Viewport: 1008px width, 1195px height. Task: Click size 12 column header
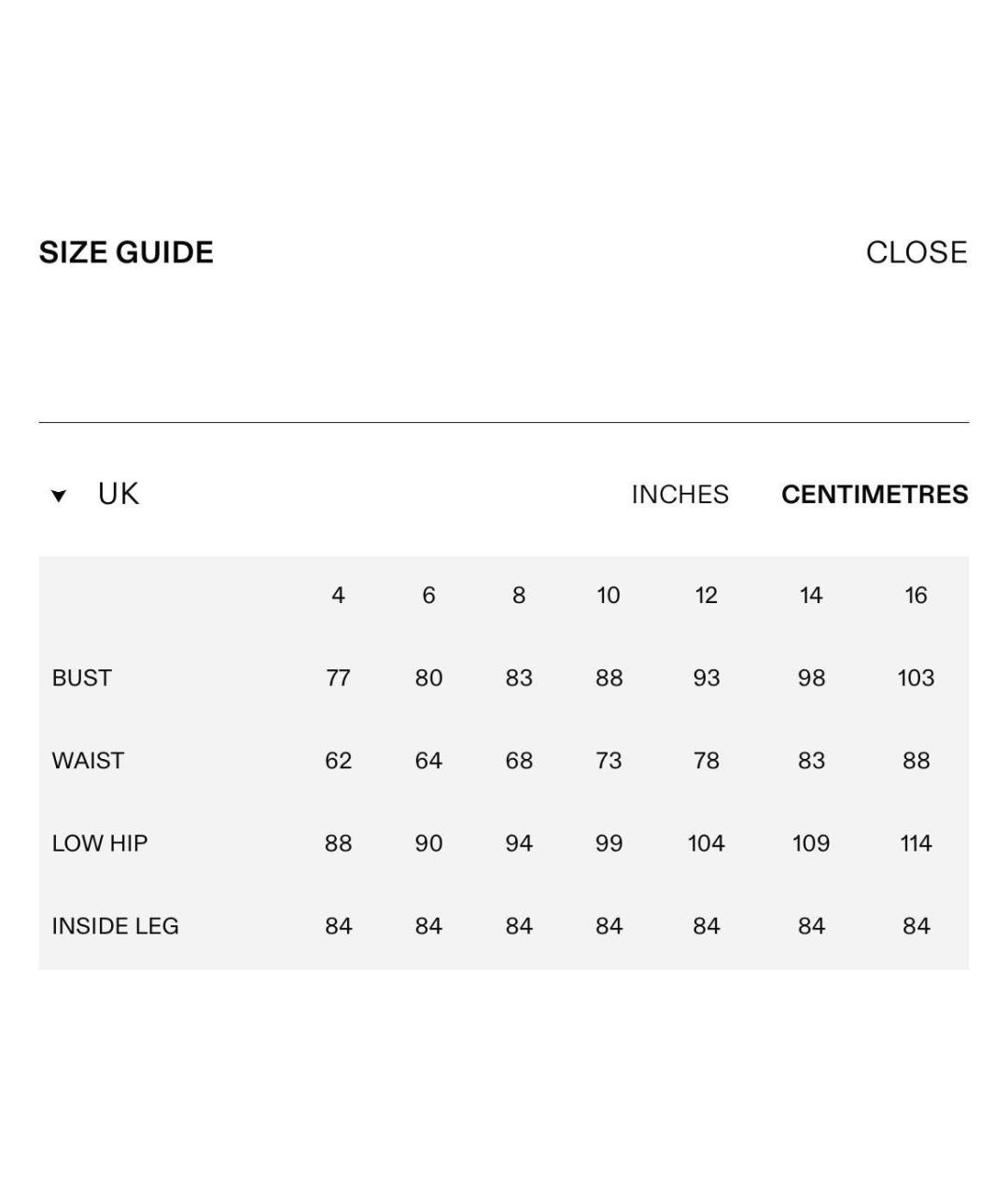click(706, 595)
